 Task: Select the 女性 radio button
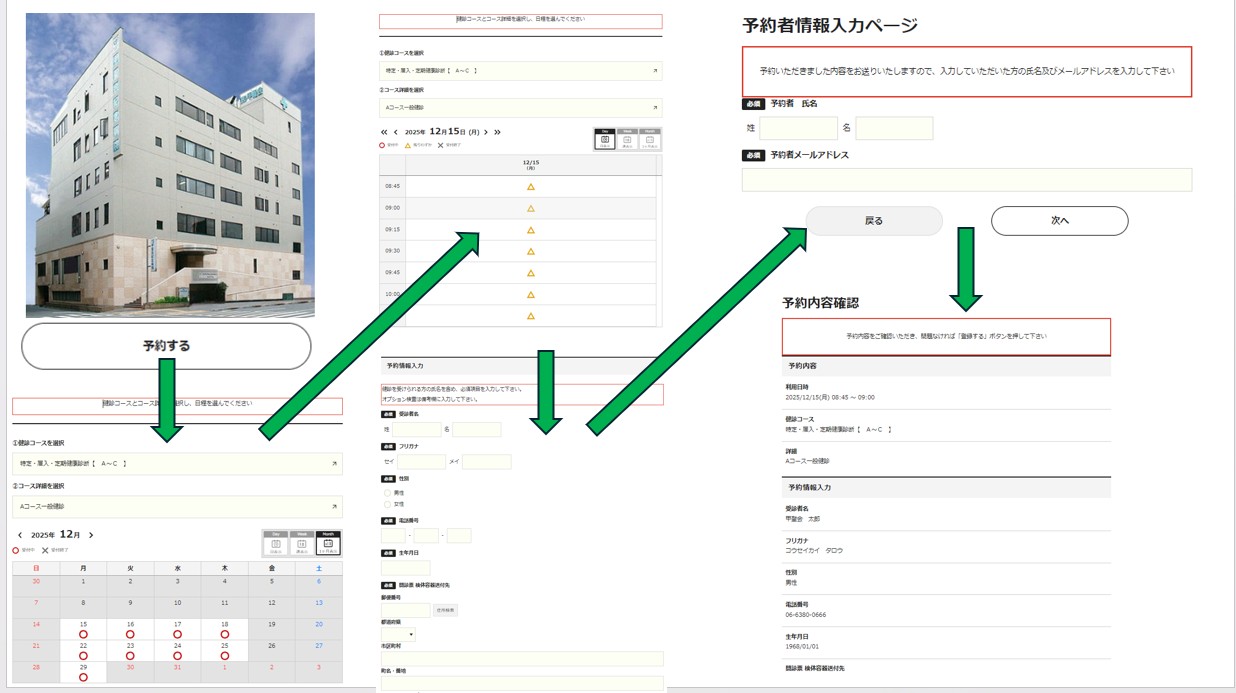387,504
